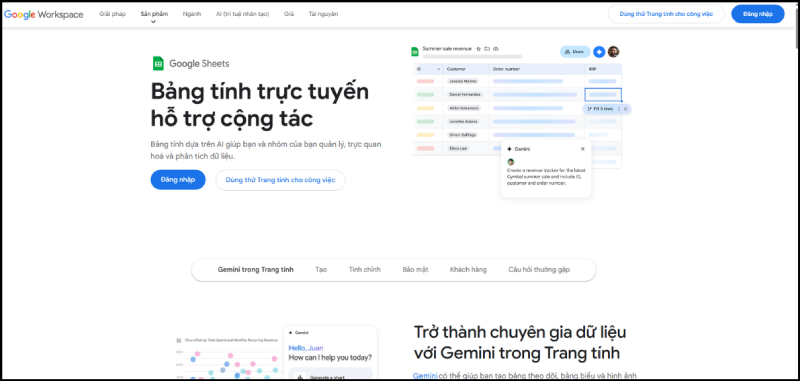Click the Google Sheets product name text

click(199, 64)
